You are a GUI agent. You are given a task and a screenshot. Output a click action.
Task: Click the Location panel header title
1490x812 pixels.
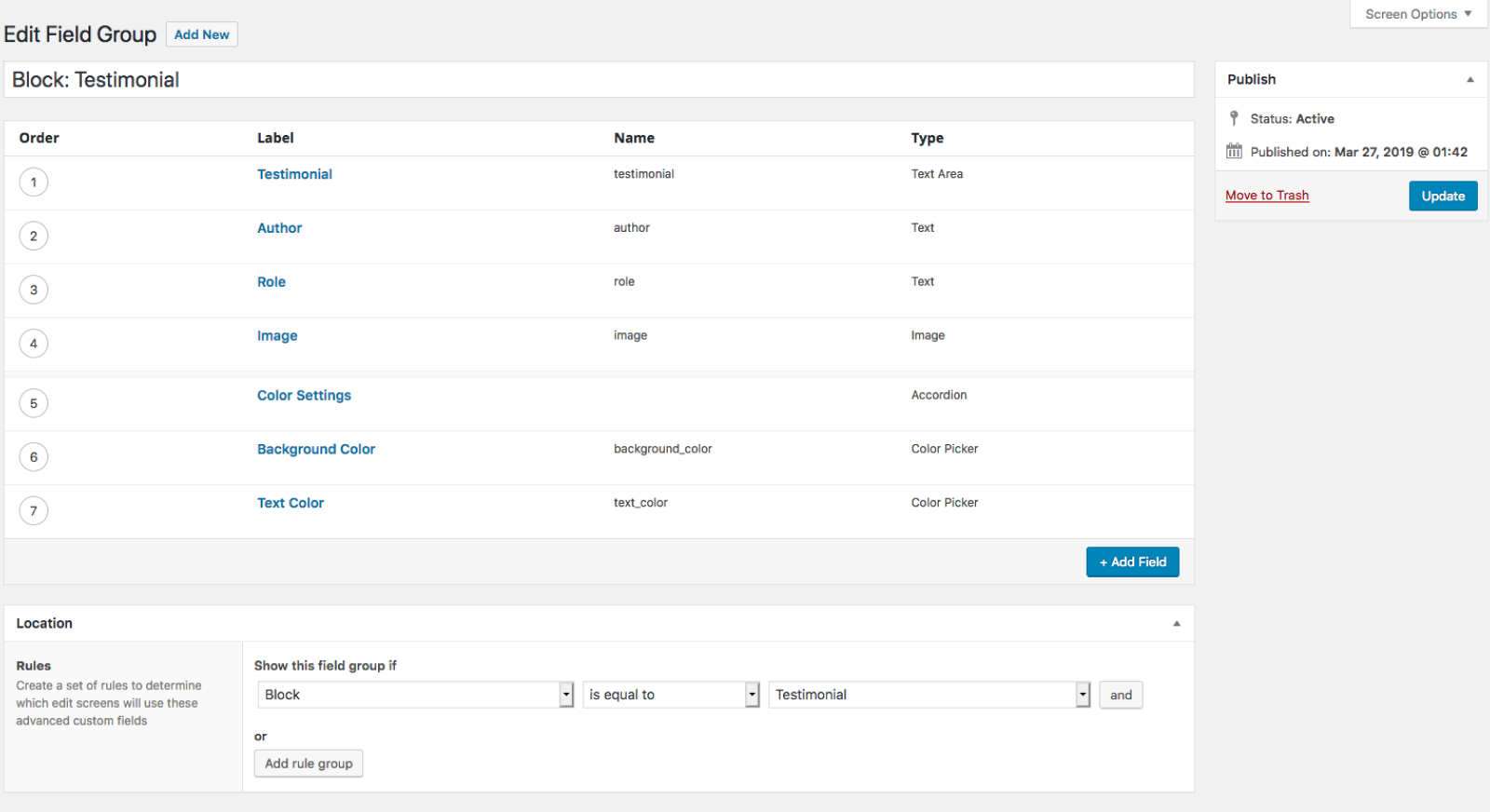pos(44,624)
